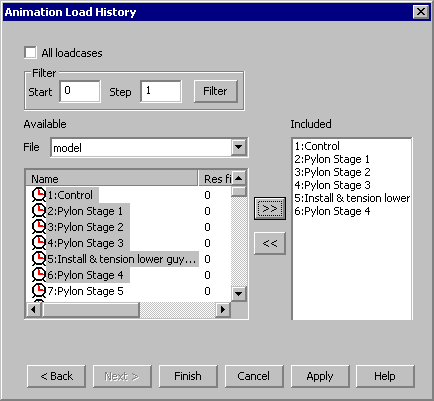Click into the Step input field
Screen dimensions: 434x401
pos(161,91)
